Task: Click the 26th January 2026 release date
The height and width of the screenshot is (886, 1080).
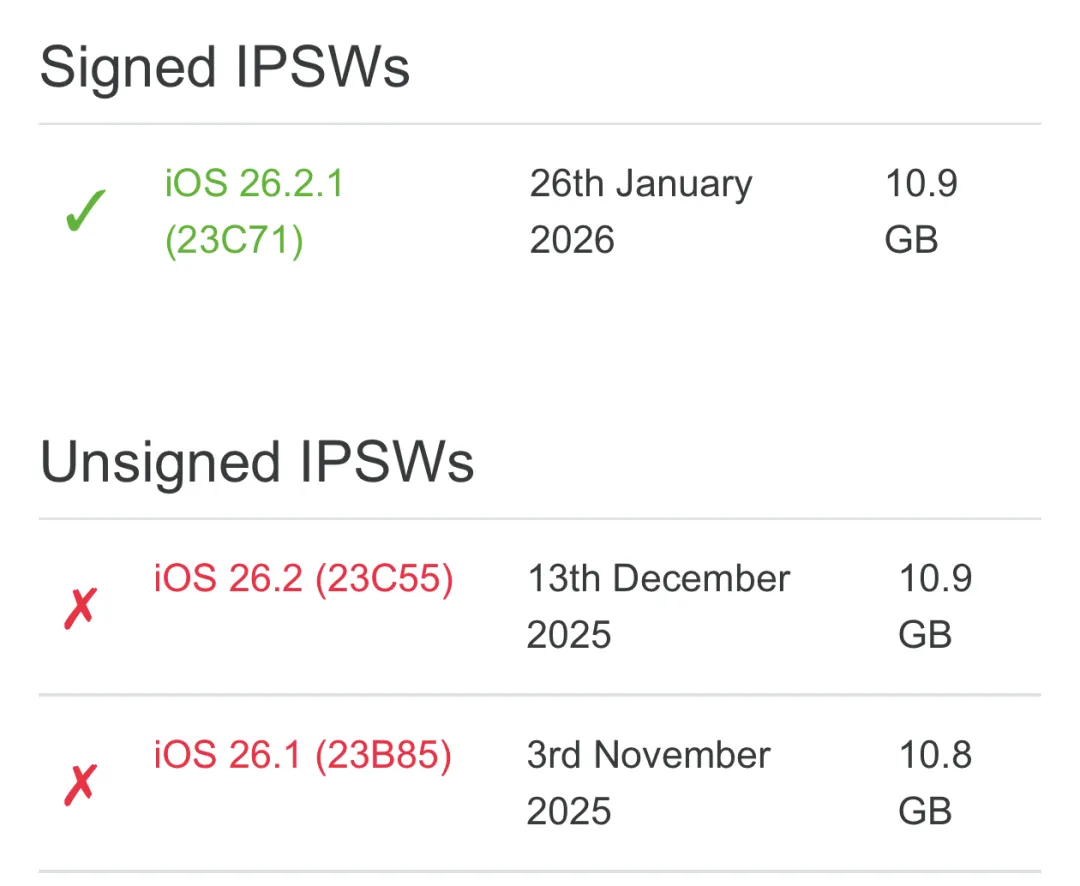Action: tap(640, 212)
